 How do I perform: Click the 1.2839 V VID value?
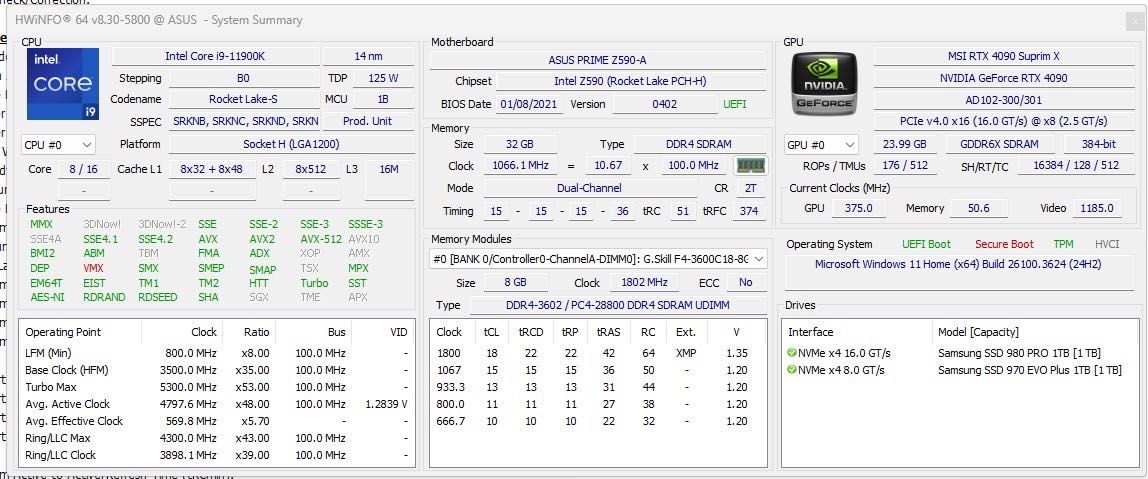tap(386, 404)
